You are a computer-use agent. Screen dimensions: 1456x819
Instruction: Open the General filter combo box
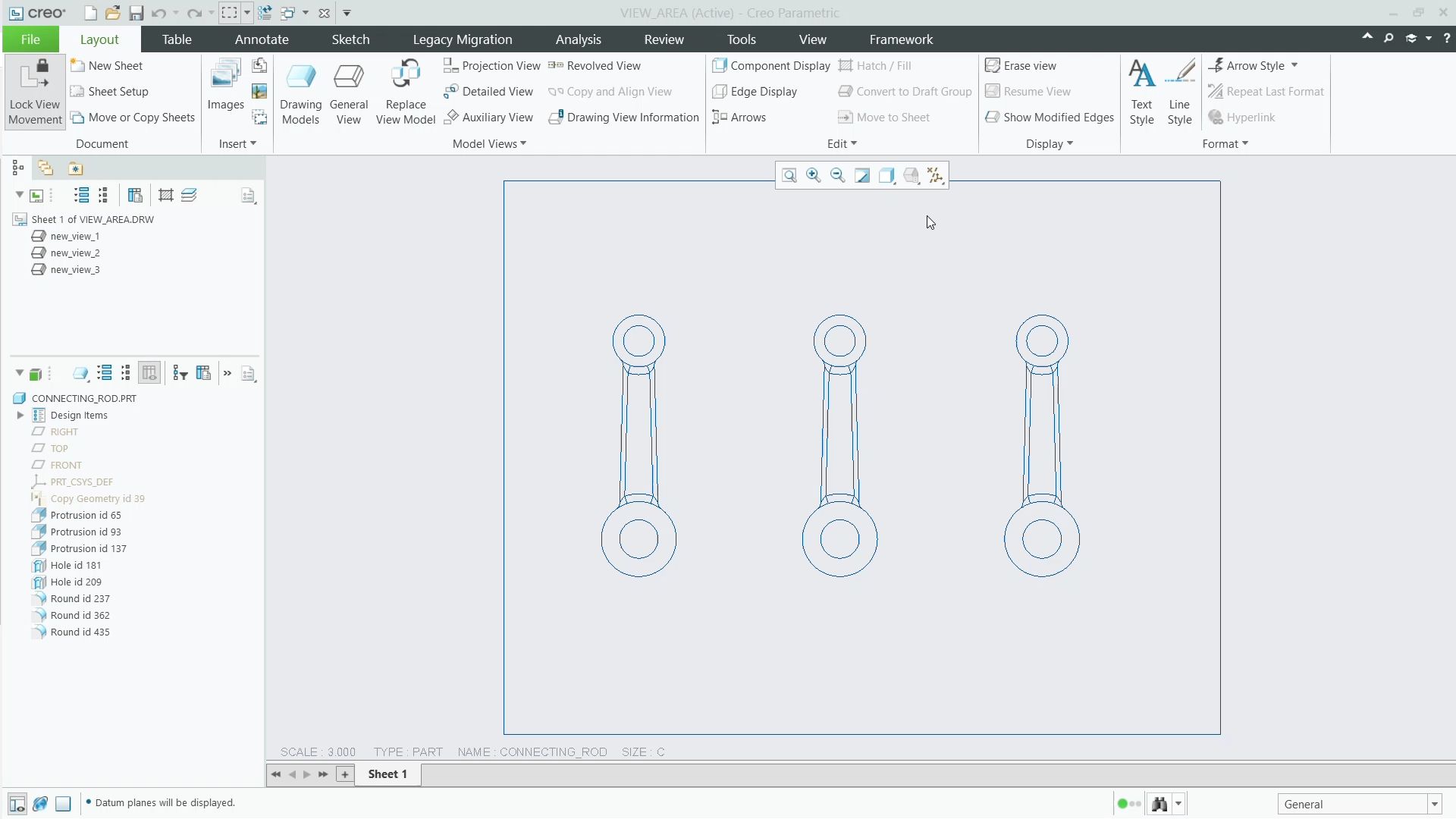click(x=1359, y=804)
